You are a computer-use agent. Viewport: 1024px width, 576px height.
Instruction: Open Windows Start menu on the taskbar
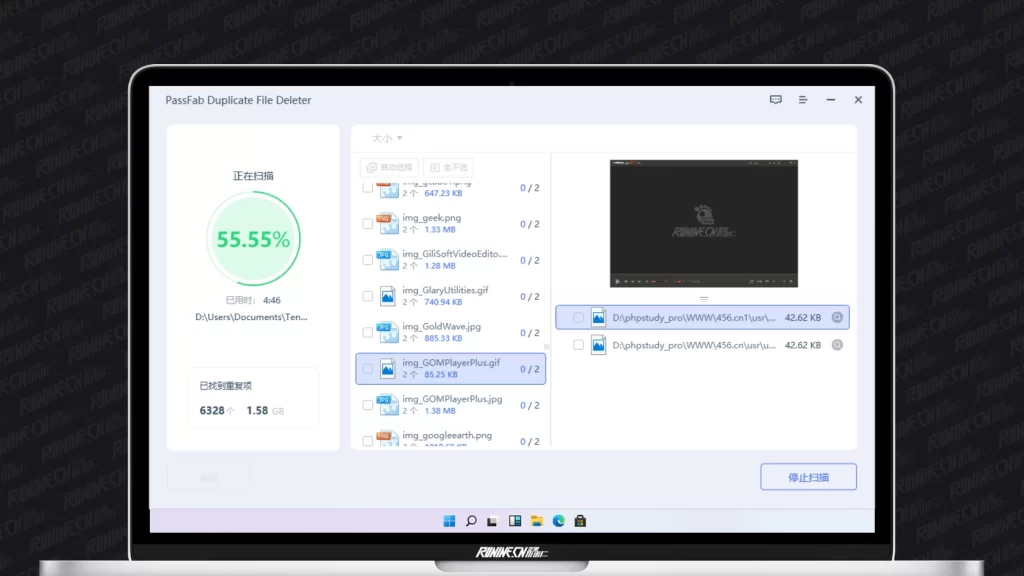pyautogui.click(x=449, y=521)
